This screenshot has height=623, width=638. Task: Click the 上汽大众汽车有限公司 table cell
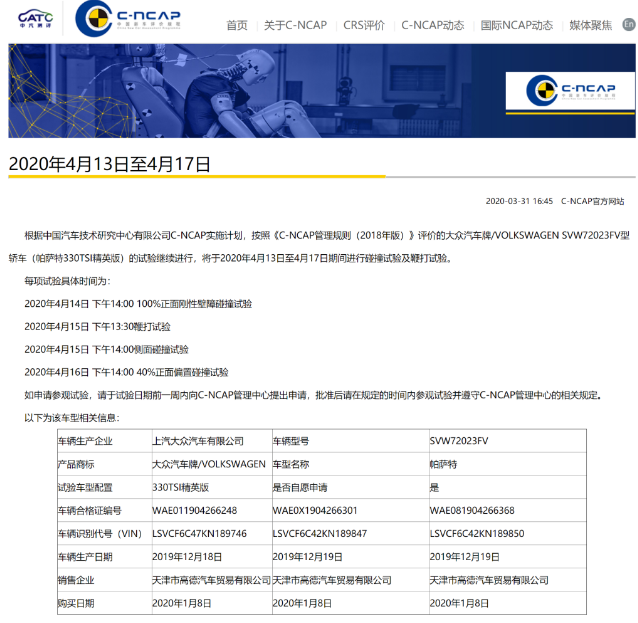pos(212,441)
